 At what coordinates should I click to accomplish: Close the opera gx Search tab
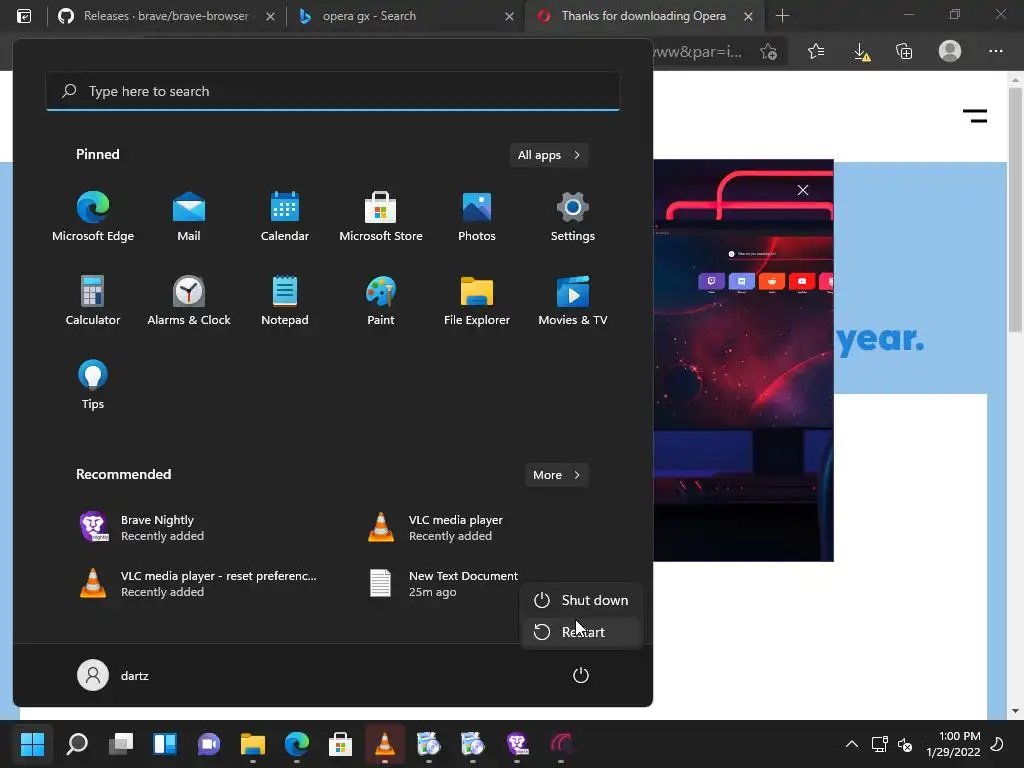coord(509,16)
